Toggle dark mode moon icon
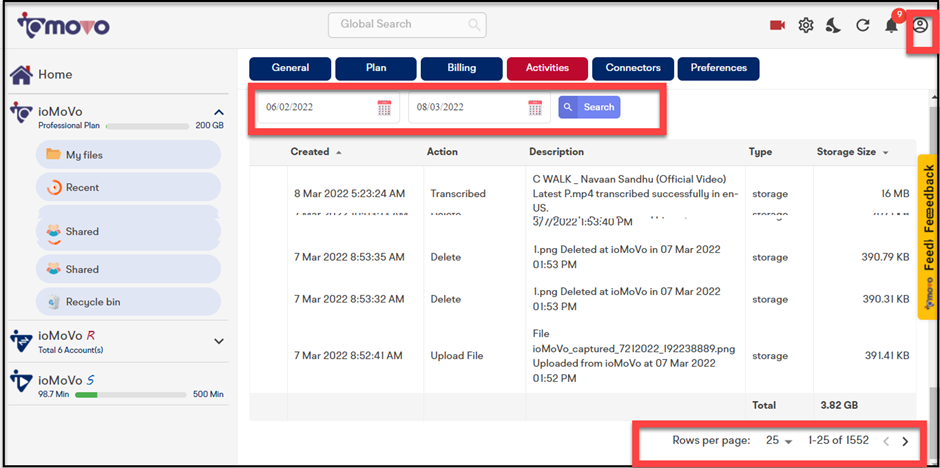940x468 pixels. click(833, 25)
